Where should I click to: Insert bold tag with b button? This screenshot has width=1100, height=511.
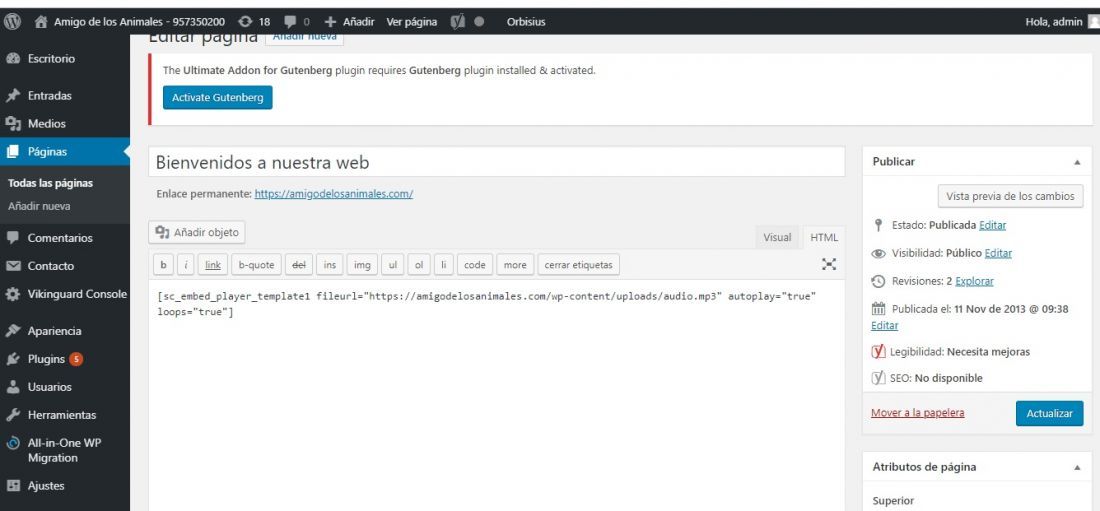pos(163,265)
